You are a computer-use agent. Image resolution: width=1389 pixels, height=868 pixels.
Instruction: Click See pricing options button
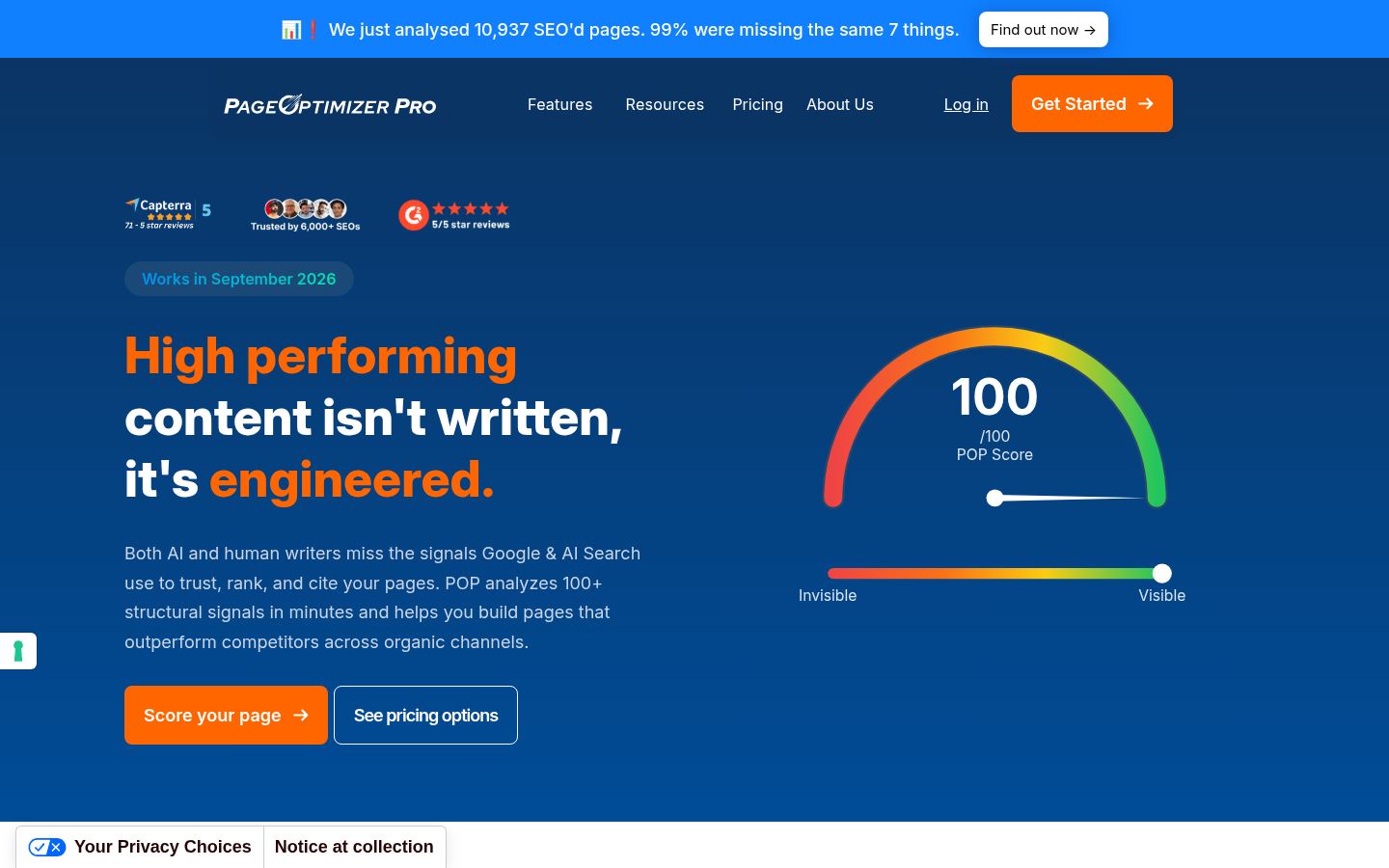[x=425, y=715]
